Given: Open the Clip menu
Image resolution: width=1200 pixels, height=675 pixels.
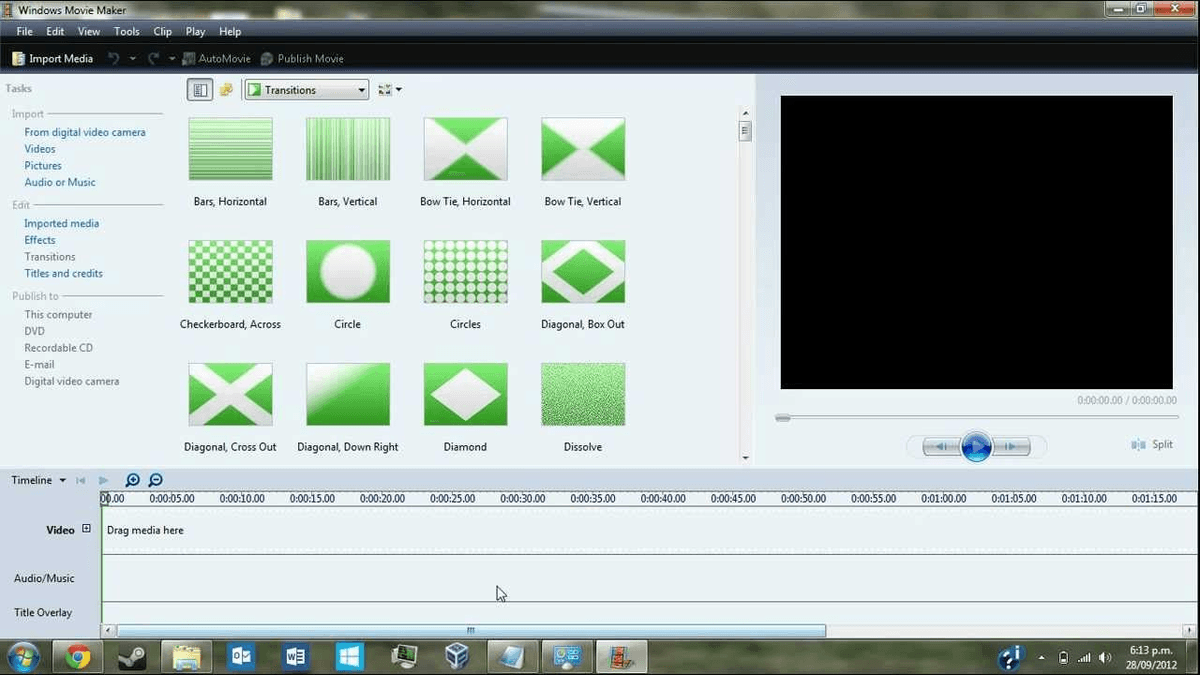Looking at the screenshot, I should coord(162,31).
